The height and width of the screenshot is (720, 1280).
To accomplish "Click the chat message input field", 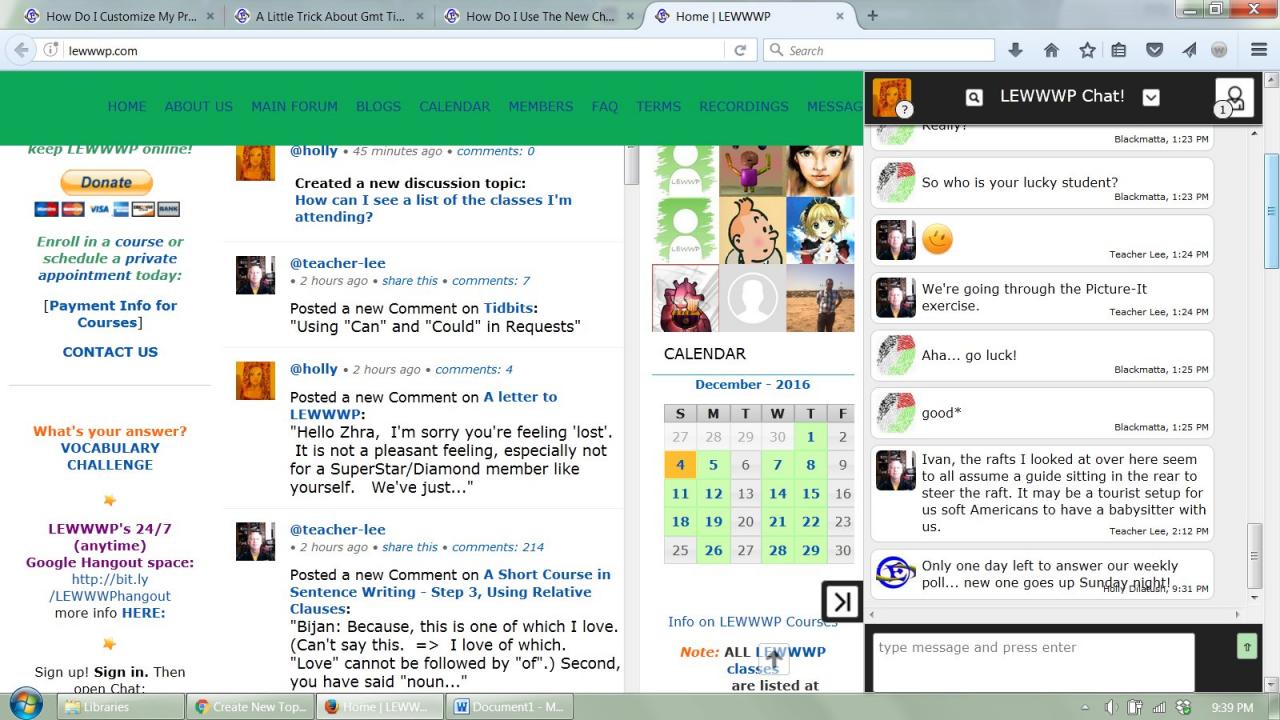I will click(x=1034, y=661).
